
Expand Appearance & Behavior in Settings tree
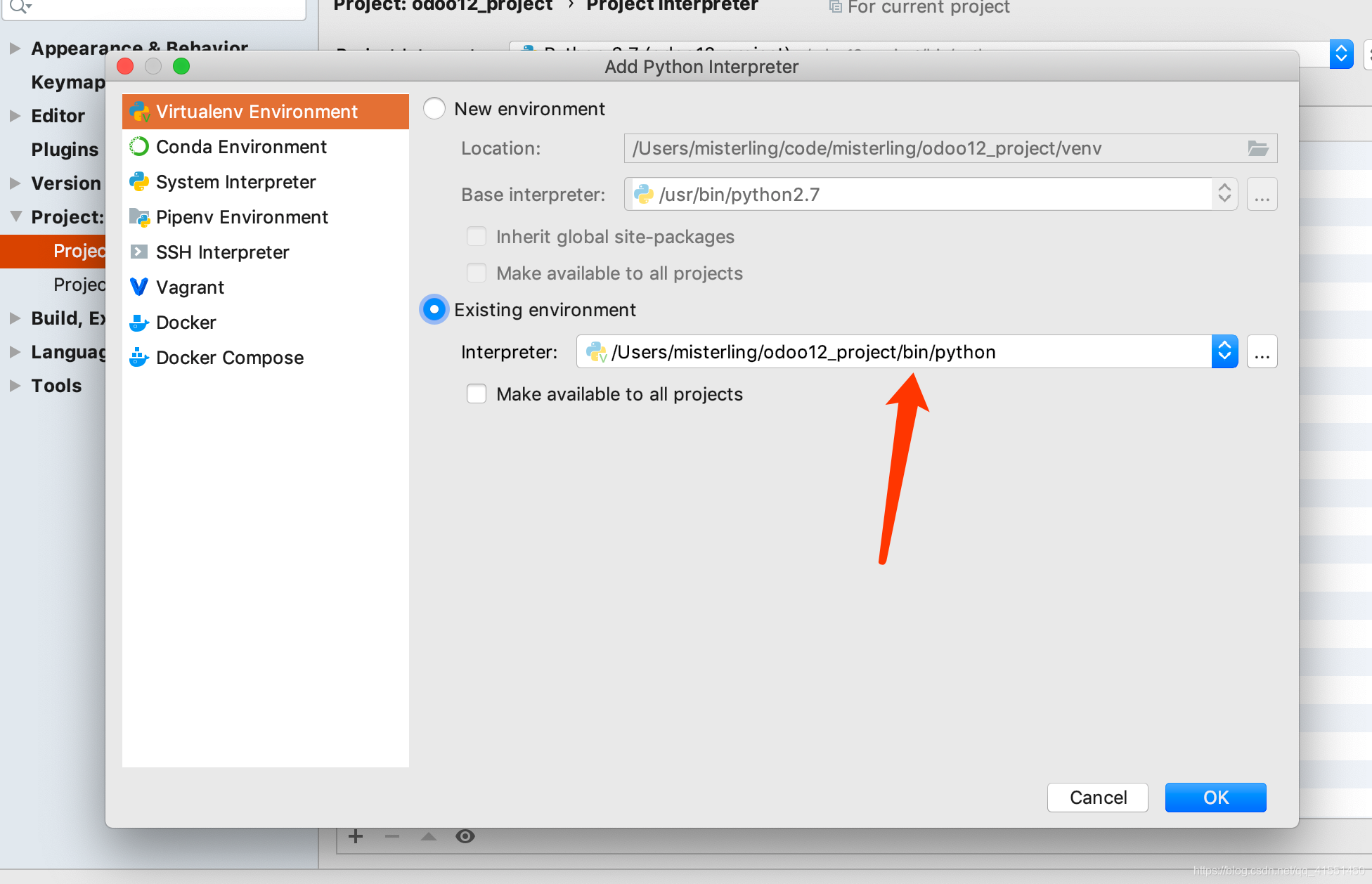[15, 48]
